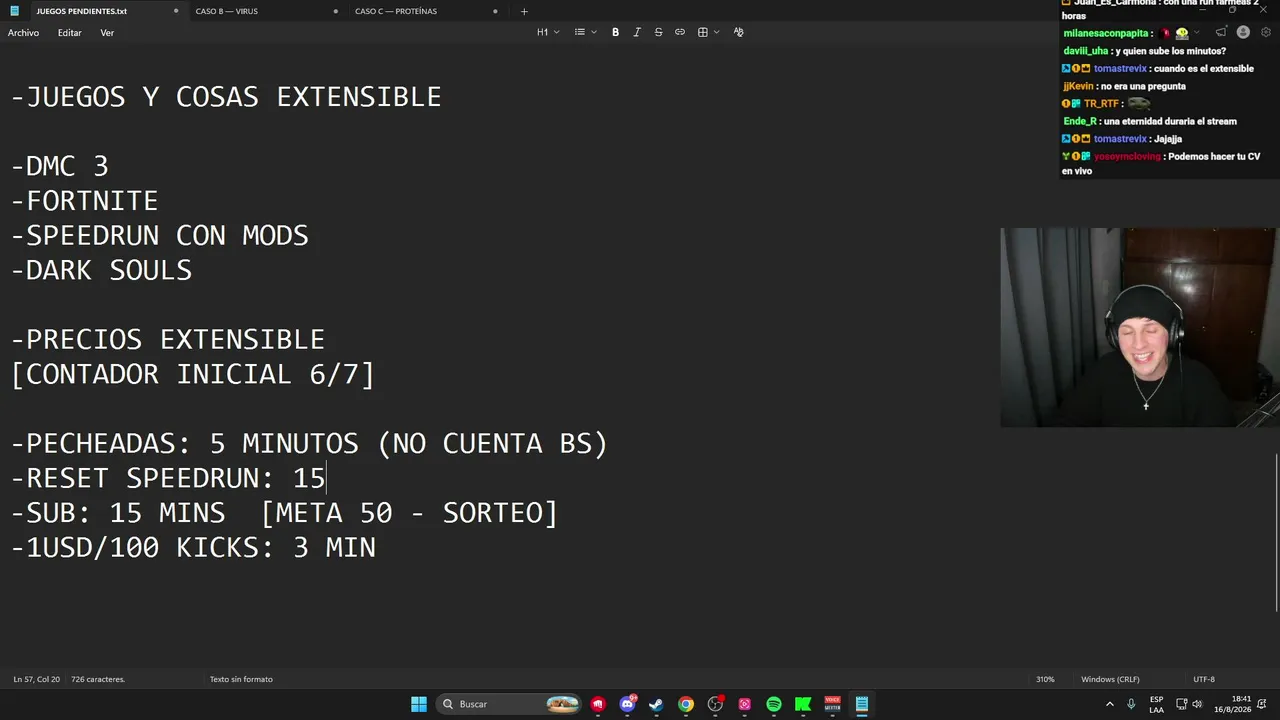1280x720 pixels.
Task: Click the "Texto sin formato" status text
Action: click(241, 679)
